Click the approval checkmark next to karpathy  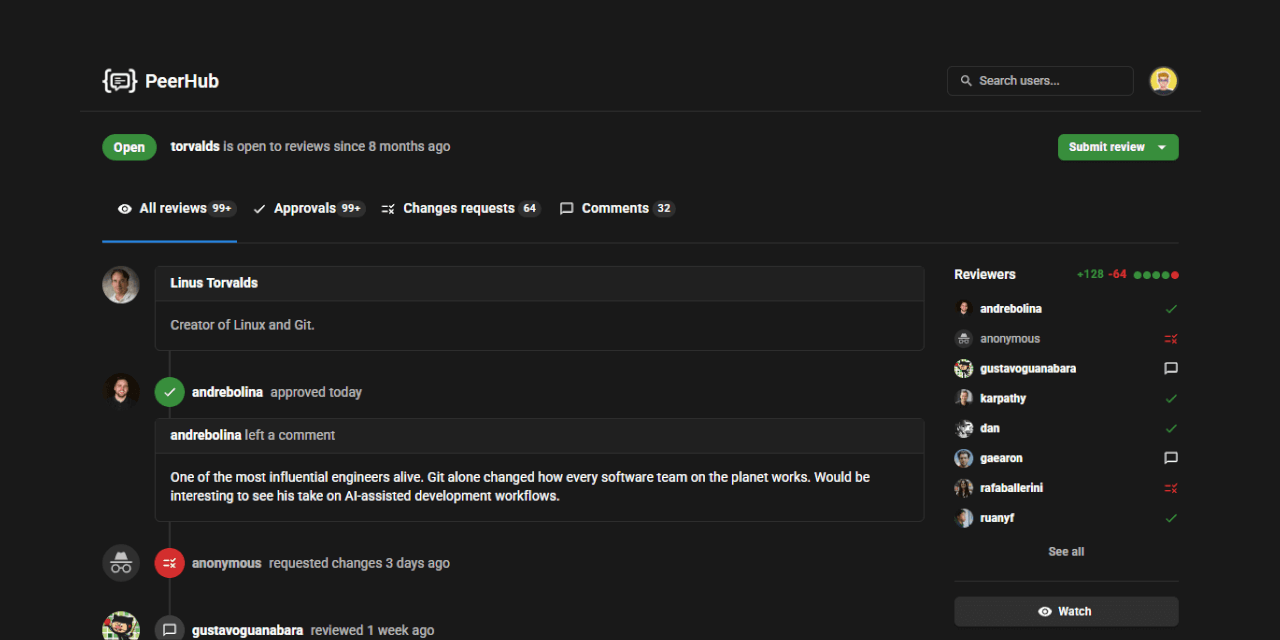pos(1171,399)
